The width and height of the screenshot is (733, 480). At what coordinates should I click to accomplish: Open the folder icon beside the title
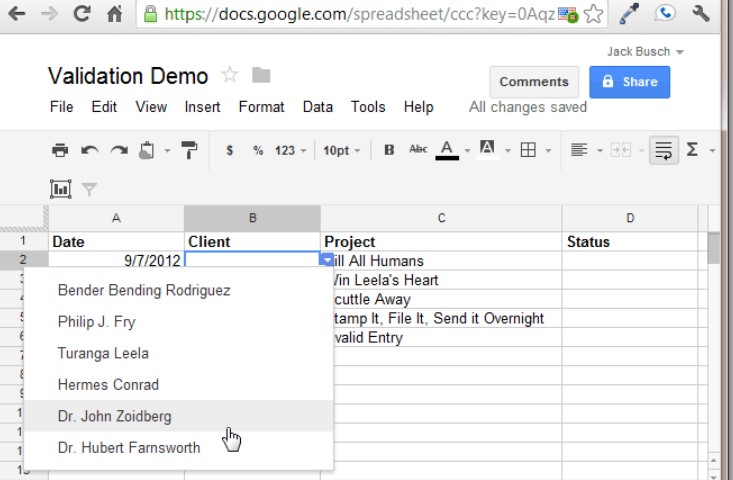[261, 75]
